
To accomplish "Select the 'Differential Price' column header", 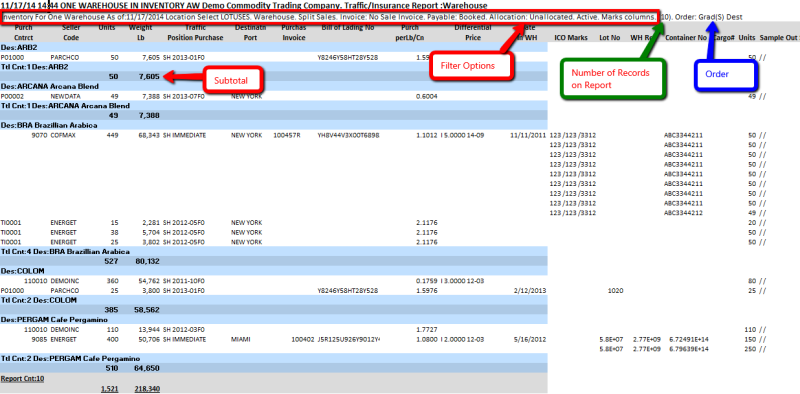I will (473, 33).
